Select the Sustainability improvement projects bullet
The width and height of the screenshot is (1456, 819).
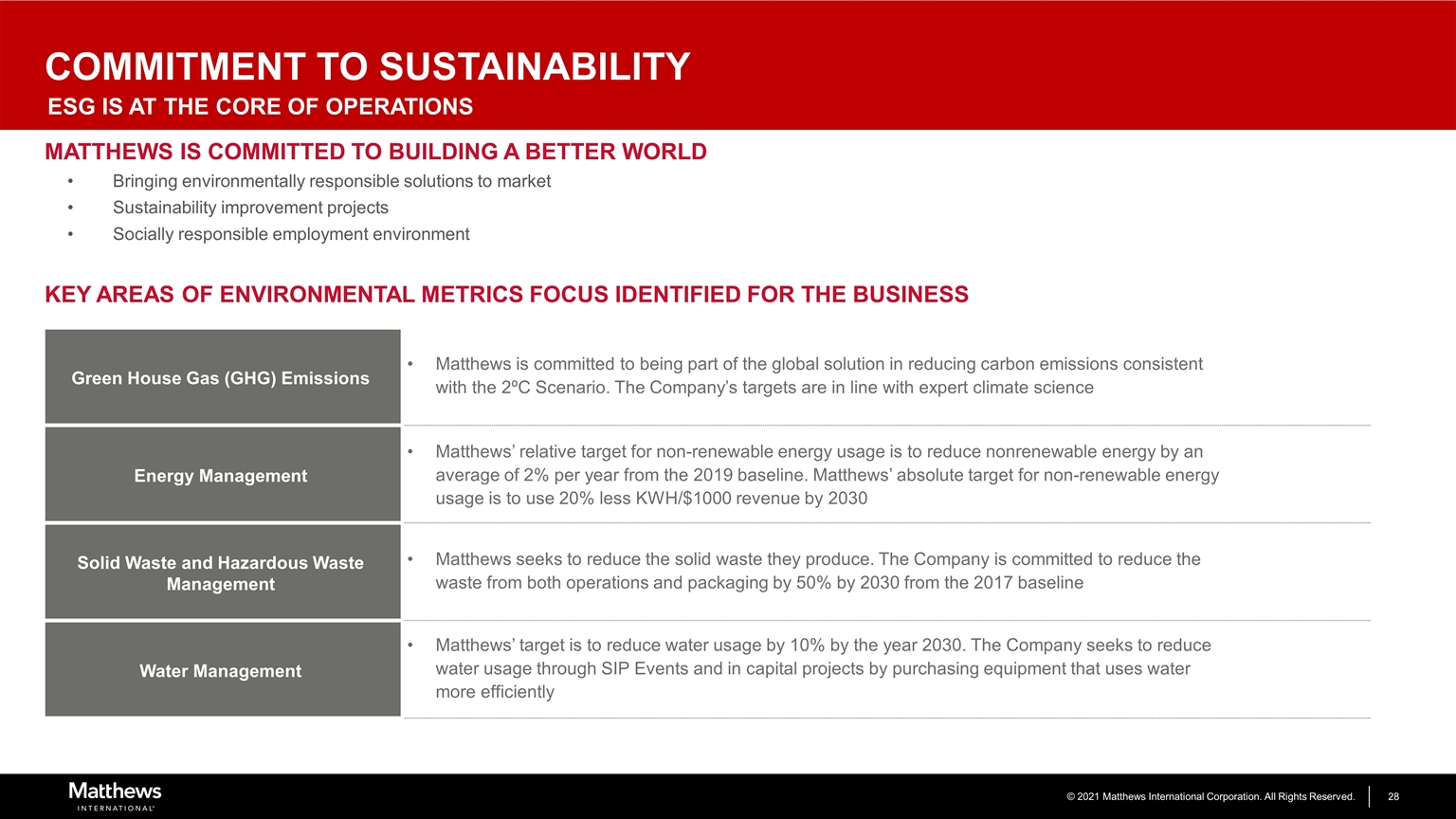(x=250, y=208)
